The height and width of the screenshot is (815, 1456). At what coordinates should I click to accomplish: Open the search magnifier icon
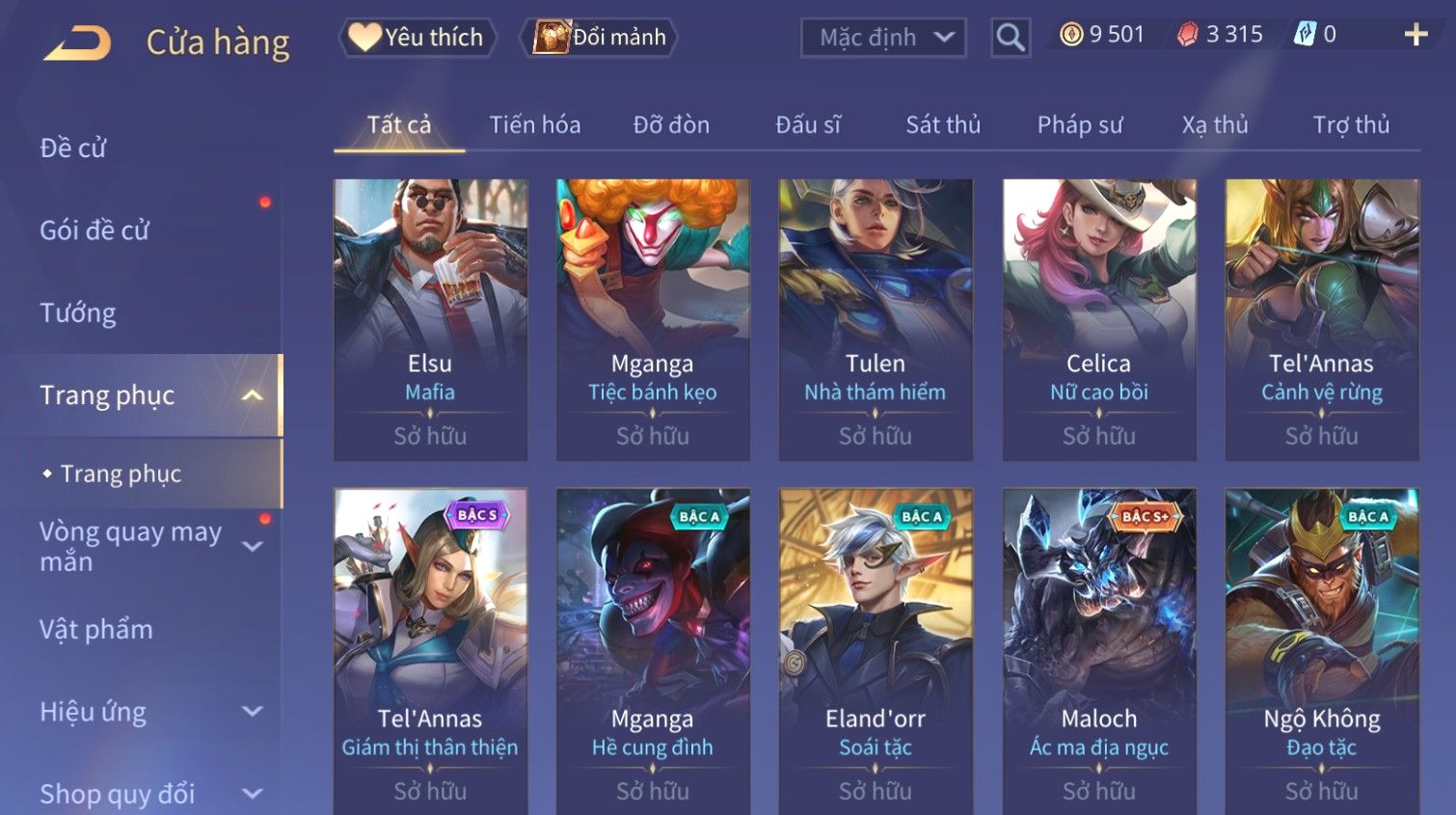[1010, 38]
